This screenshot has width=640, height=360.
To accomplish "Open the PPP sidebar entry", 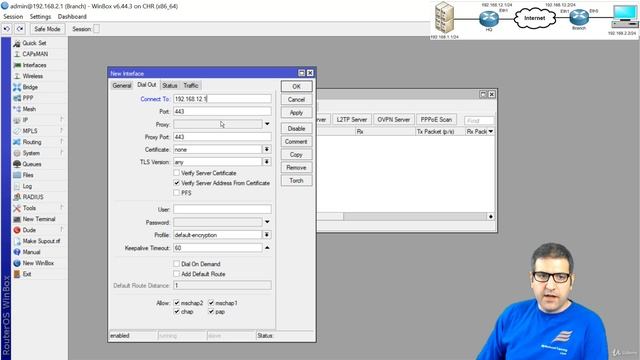I will point(27,98).
